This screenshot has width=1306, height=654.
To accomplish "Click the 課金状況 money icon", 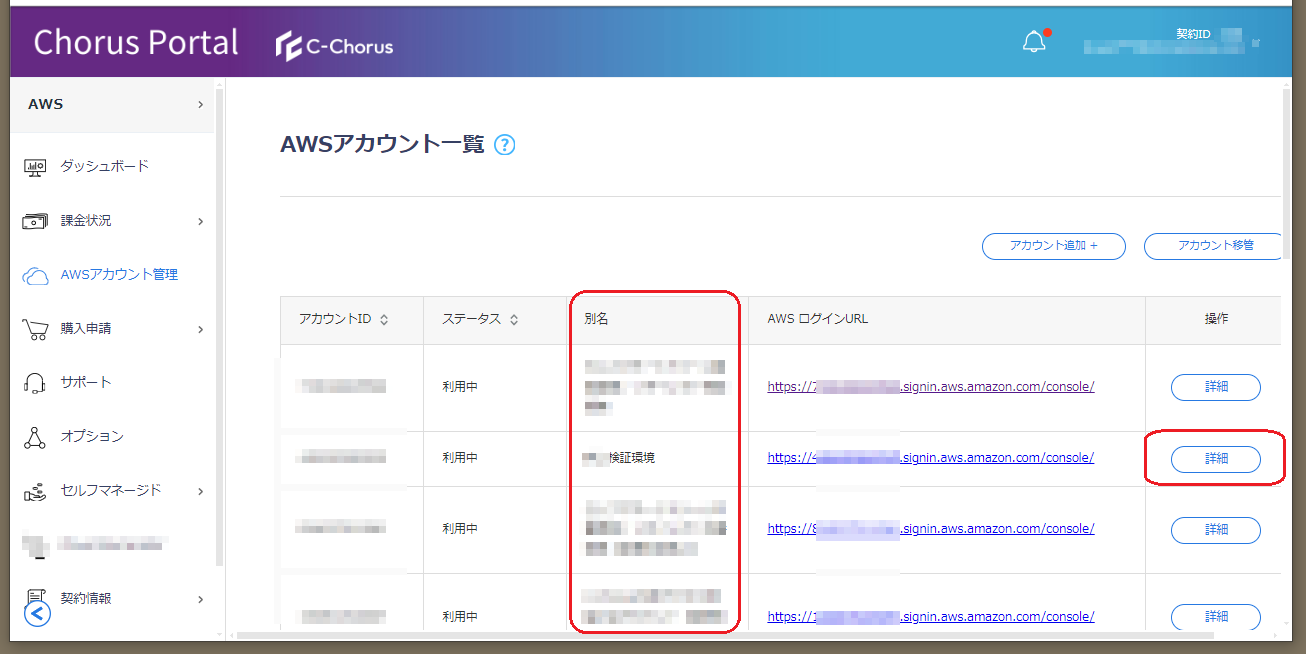I will (35, 221).
